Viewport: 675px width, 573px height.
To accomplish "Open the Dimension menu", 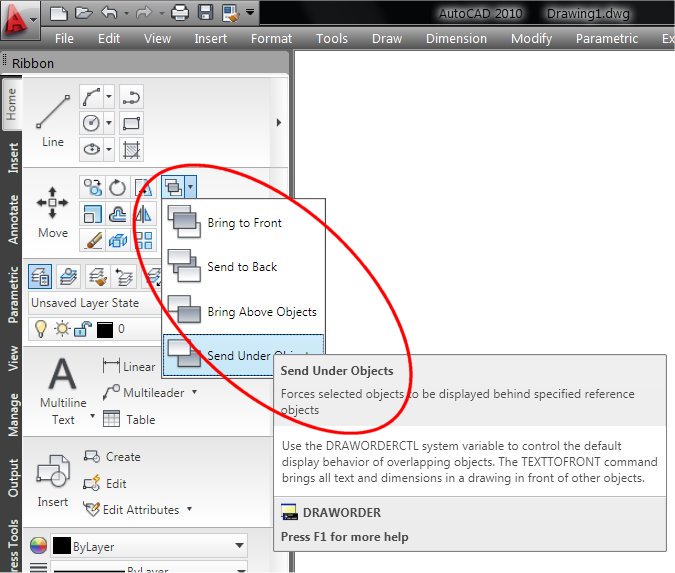I will [x=456, y=39].
